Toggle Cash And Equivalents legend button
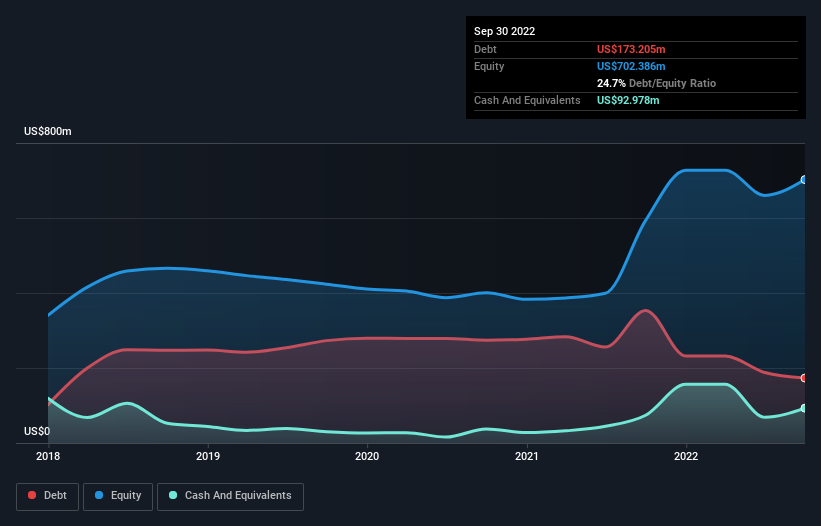The height and width of the screenshot is (526, 821). pos(230,496)
